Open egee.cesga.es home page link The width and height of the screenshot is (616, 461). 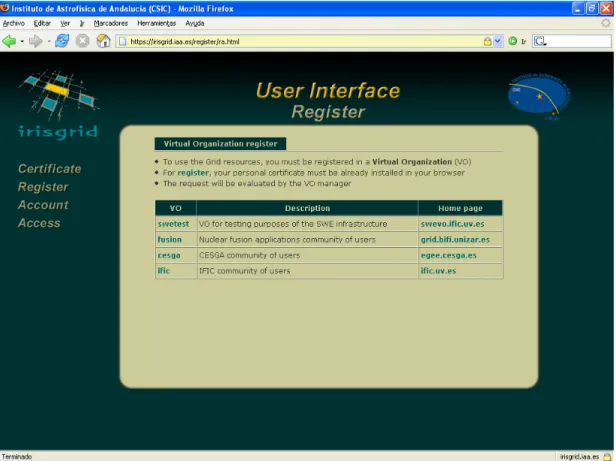coord(449,255)
